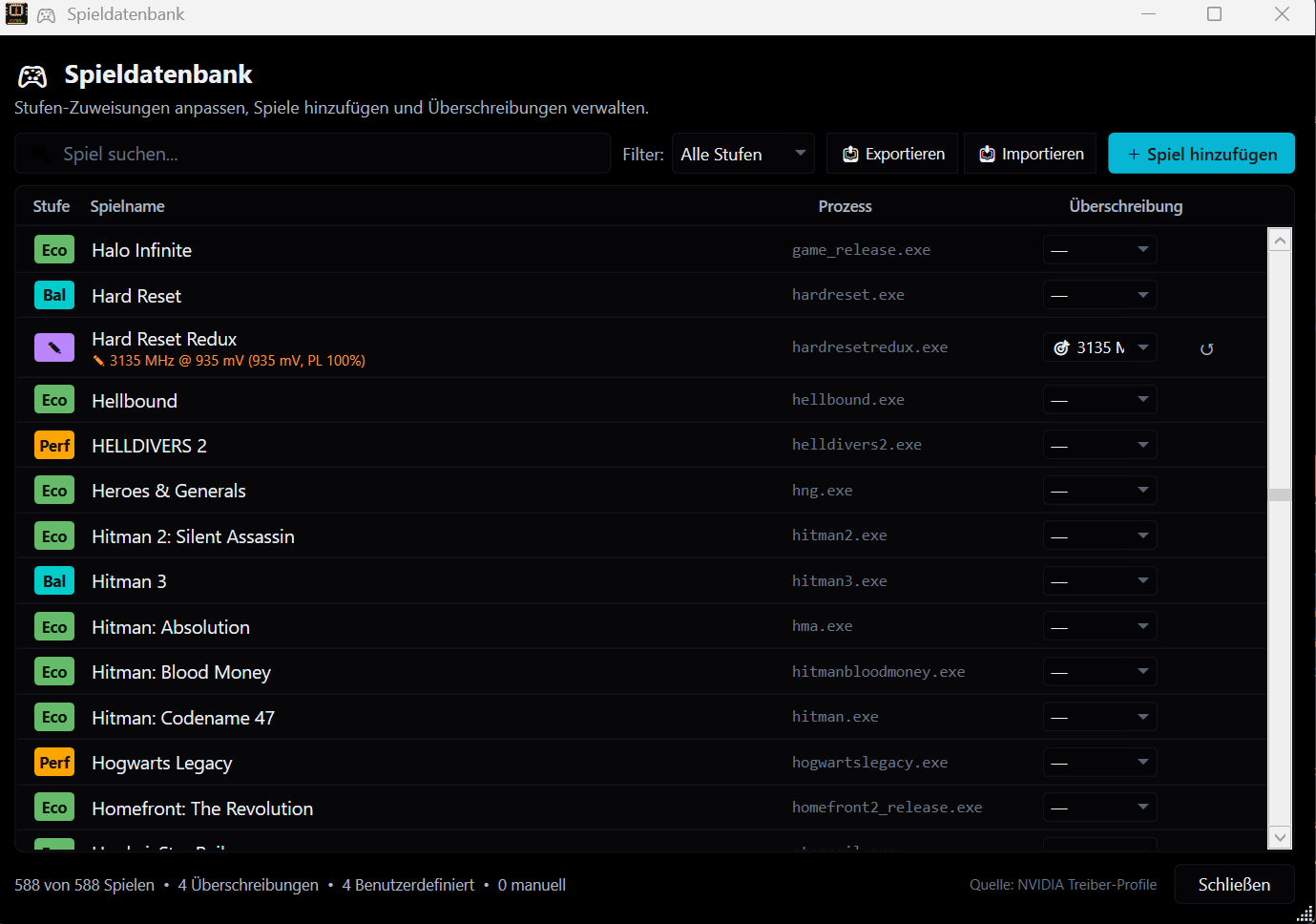Click inside the Spiel suchen search field

coord(312,153)
